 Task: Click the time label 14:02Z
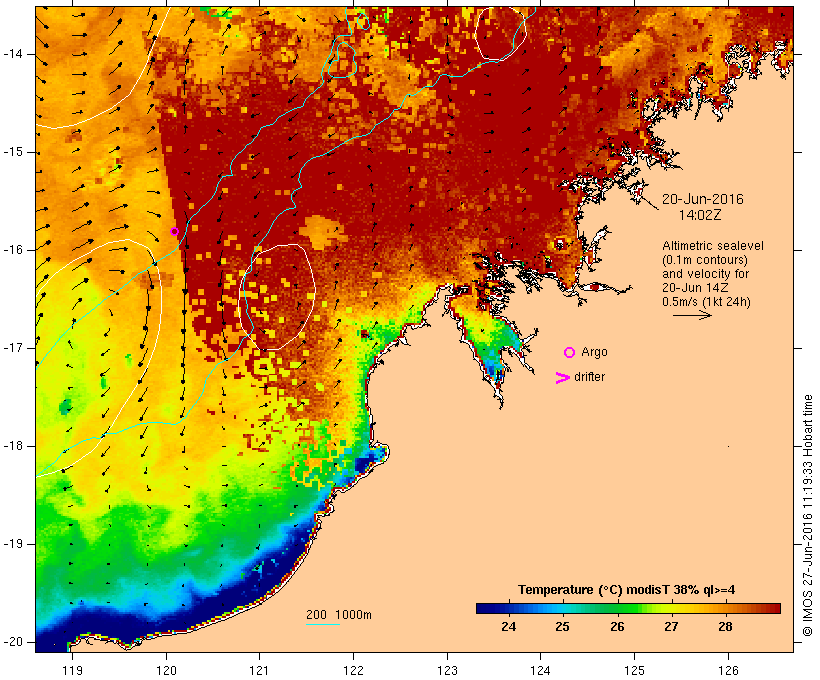(x=700, y=215)
